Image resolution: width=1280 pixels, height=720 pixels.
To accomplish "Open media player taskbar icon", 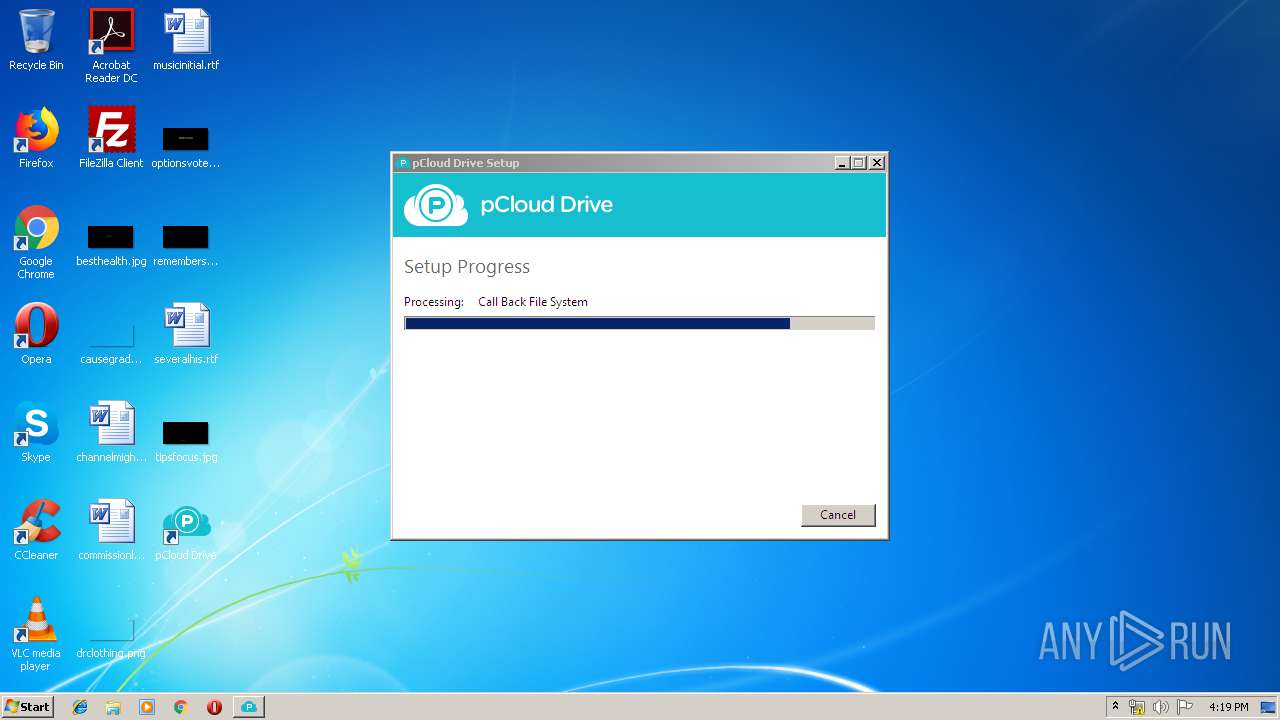I will [x=147, y=707].
